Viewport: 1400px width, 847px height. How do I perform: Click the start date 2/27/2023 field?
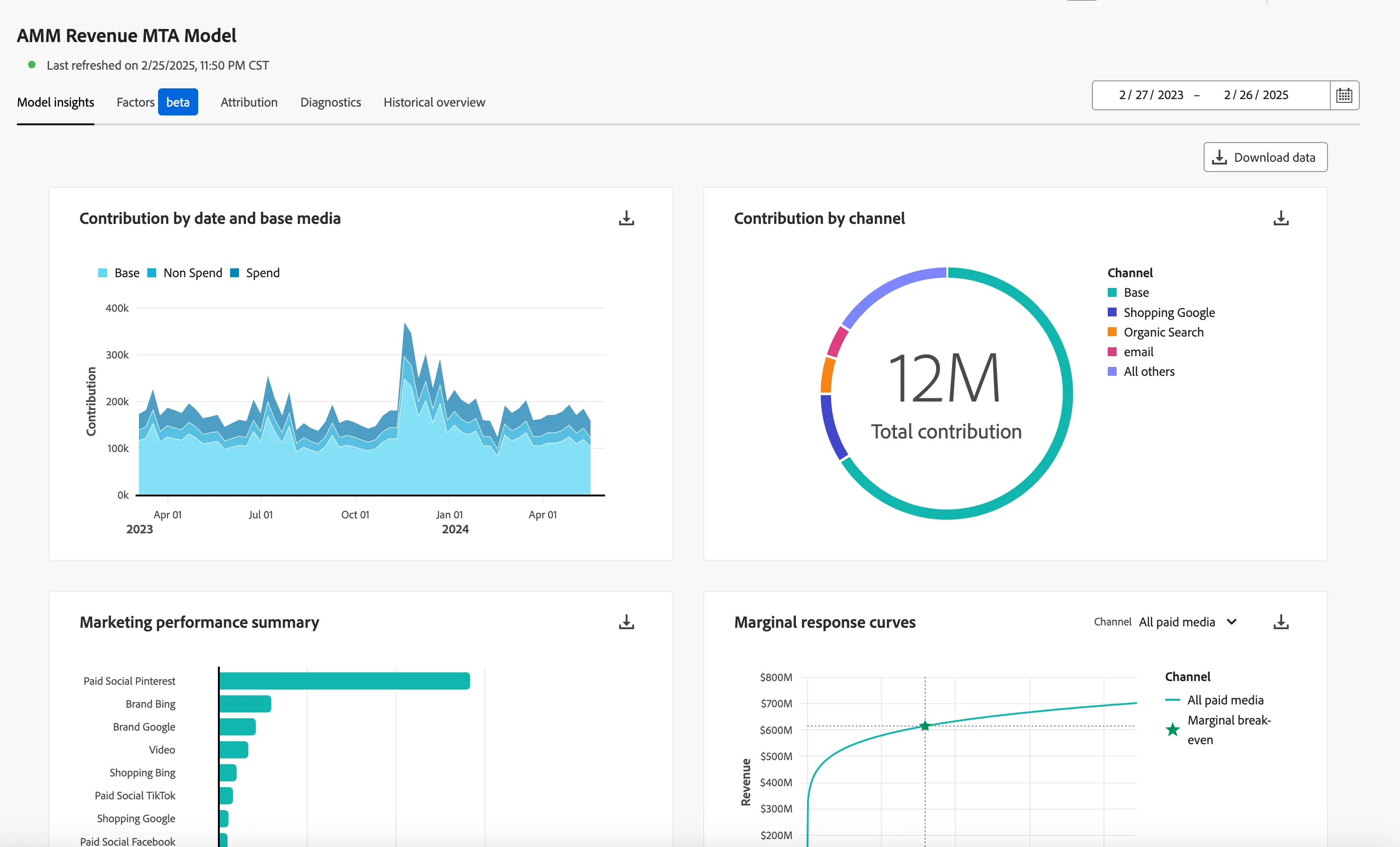pos(1151,95)
